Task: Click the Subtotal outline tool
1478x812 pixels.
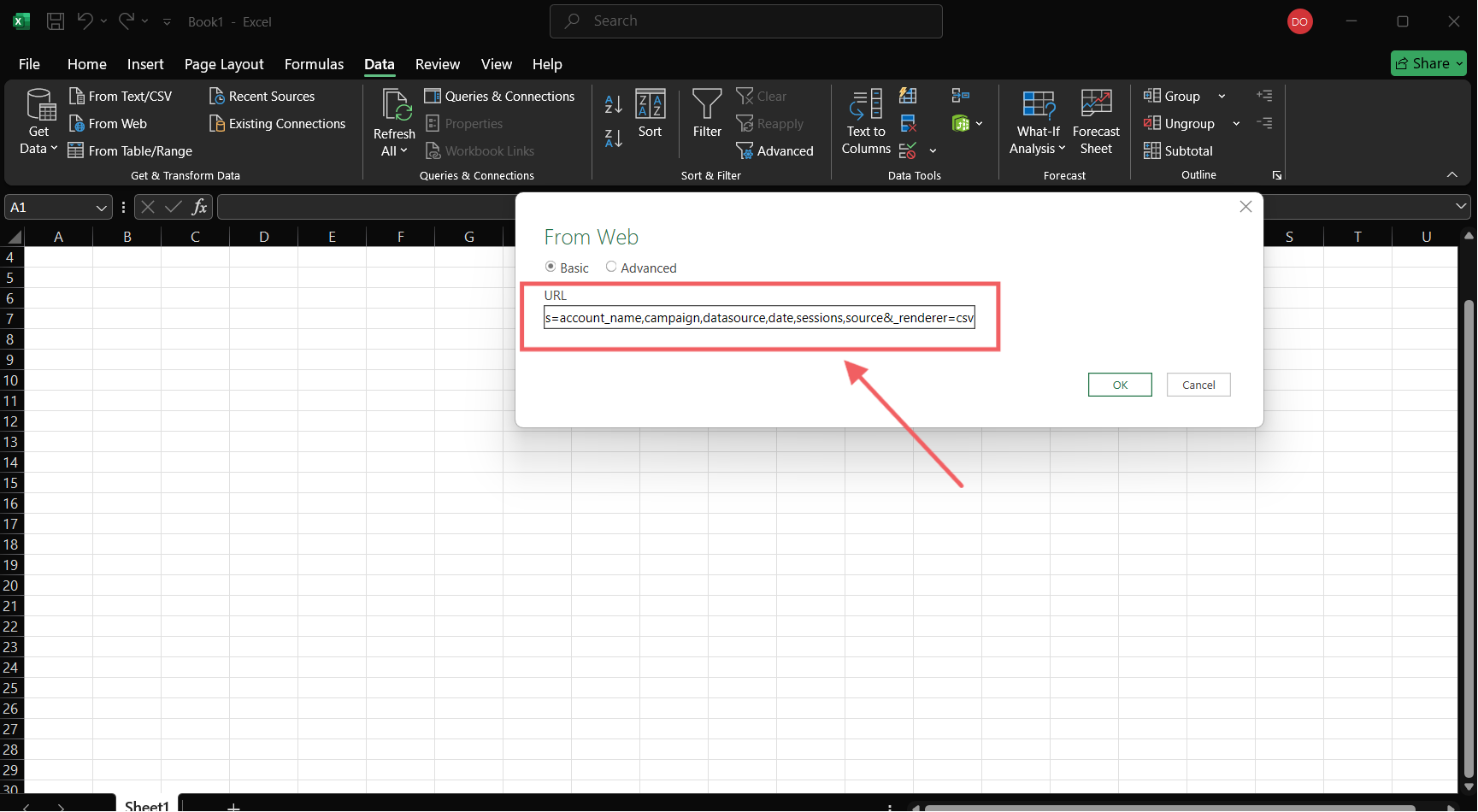Action: [x=1178, y=151]
